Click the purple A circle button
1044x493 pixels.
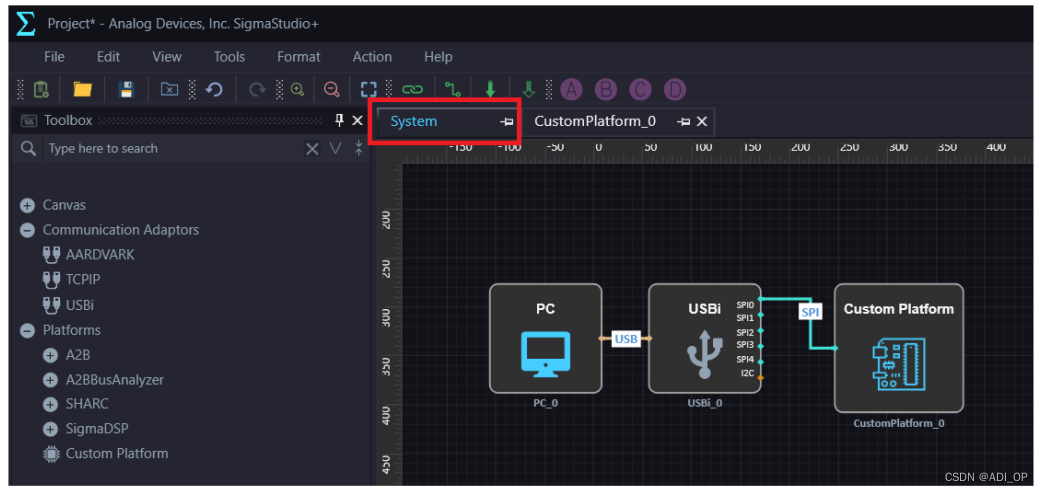pos(571,89)
